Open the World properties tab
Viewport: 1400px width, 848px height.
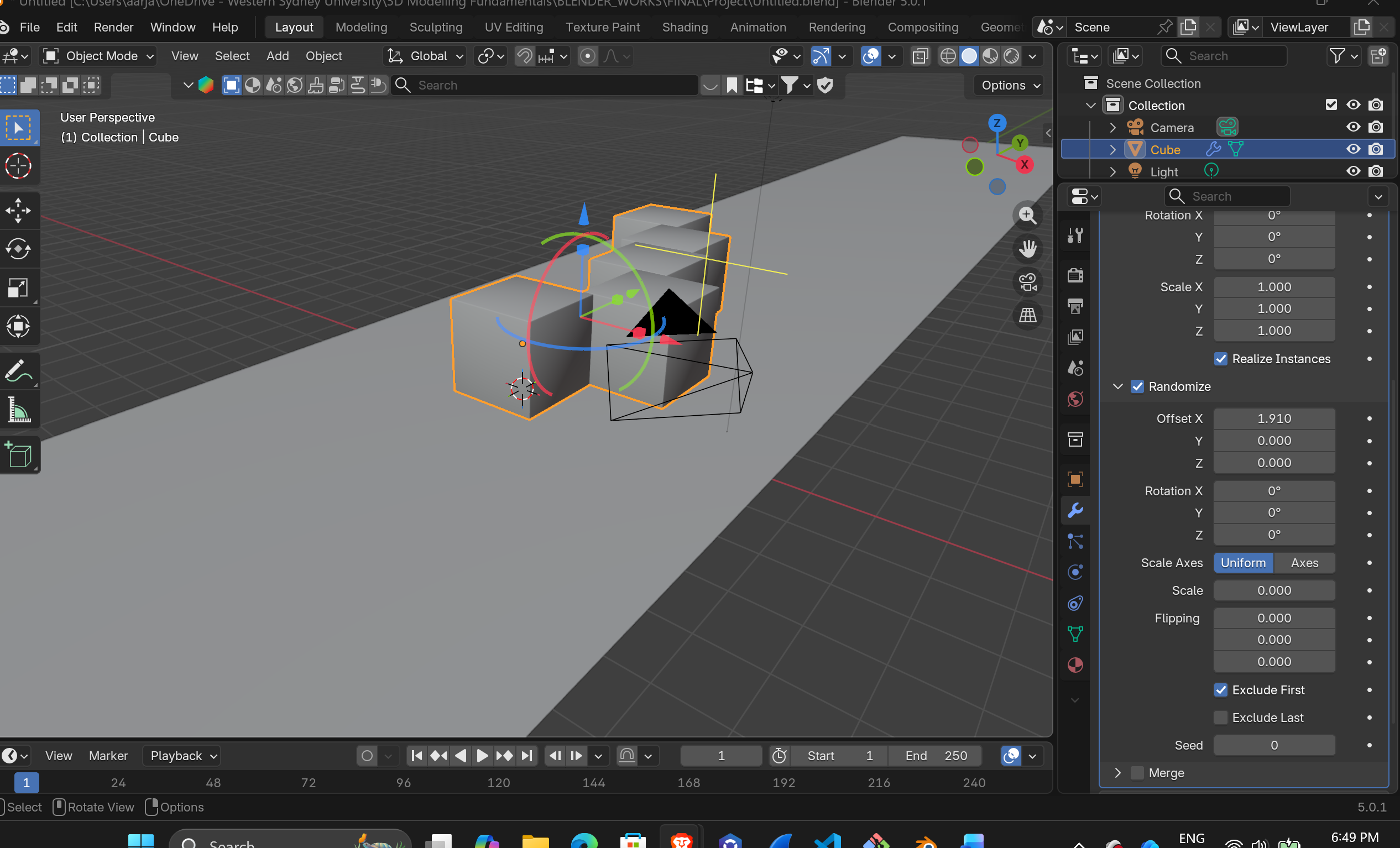(x=1075, y=399)
